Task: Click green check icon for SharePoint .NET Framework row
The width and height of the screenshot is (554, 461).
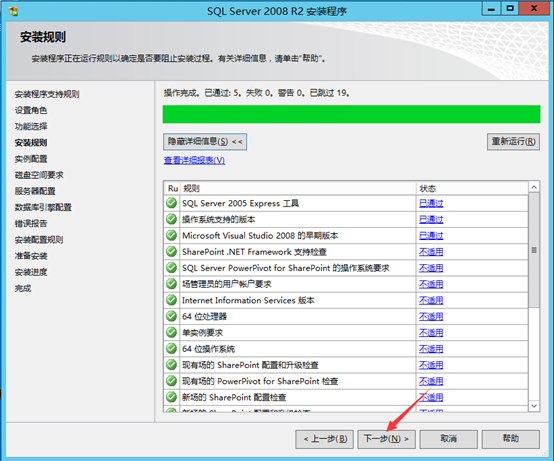Action: [x=171, y=252]
